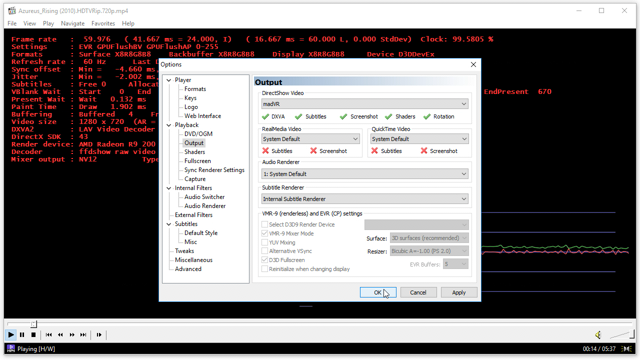Screen dimensions: 640x360
Task: Click OK to confirm options
Action: click(378, 293)
